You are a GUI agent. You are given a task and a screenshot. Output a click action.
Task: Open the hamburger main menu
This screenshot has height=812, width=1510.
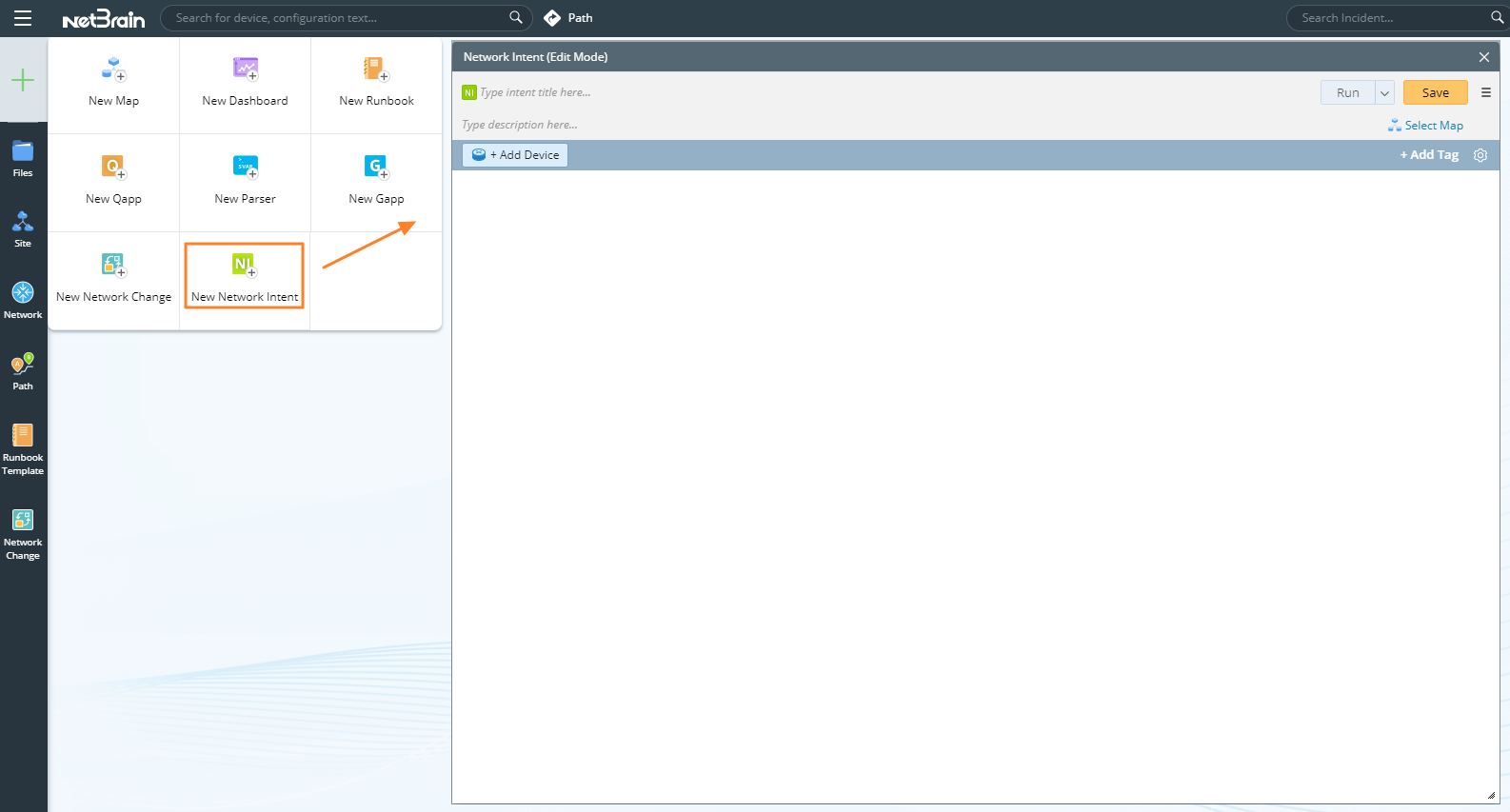click(x=23, y=18)
